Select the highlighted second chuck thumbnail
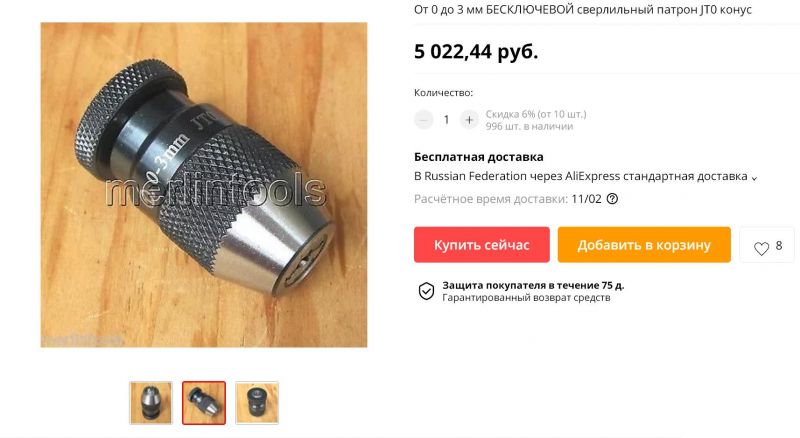The width and height of the screenshot is (800, 438). pos(204,403)
